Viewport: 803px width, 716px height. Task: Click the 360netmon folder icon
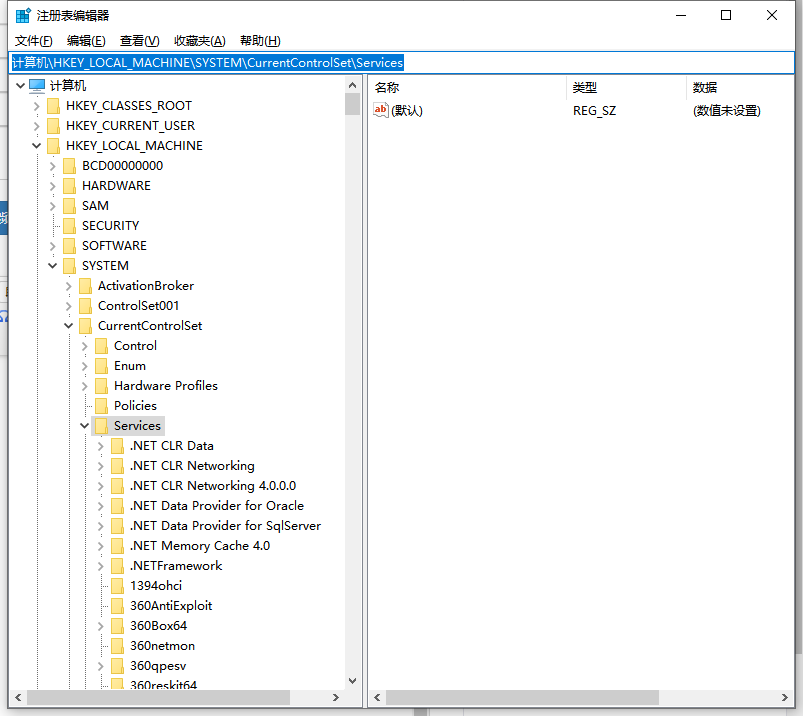coord(117,646)
